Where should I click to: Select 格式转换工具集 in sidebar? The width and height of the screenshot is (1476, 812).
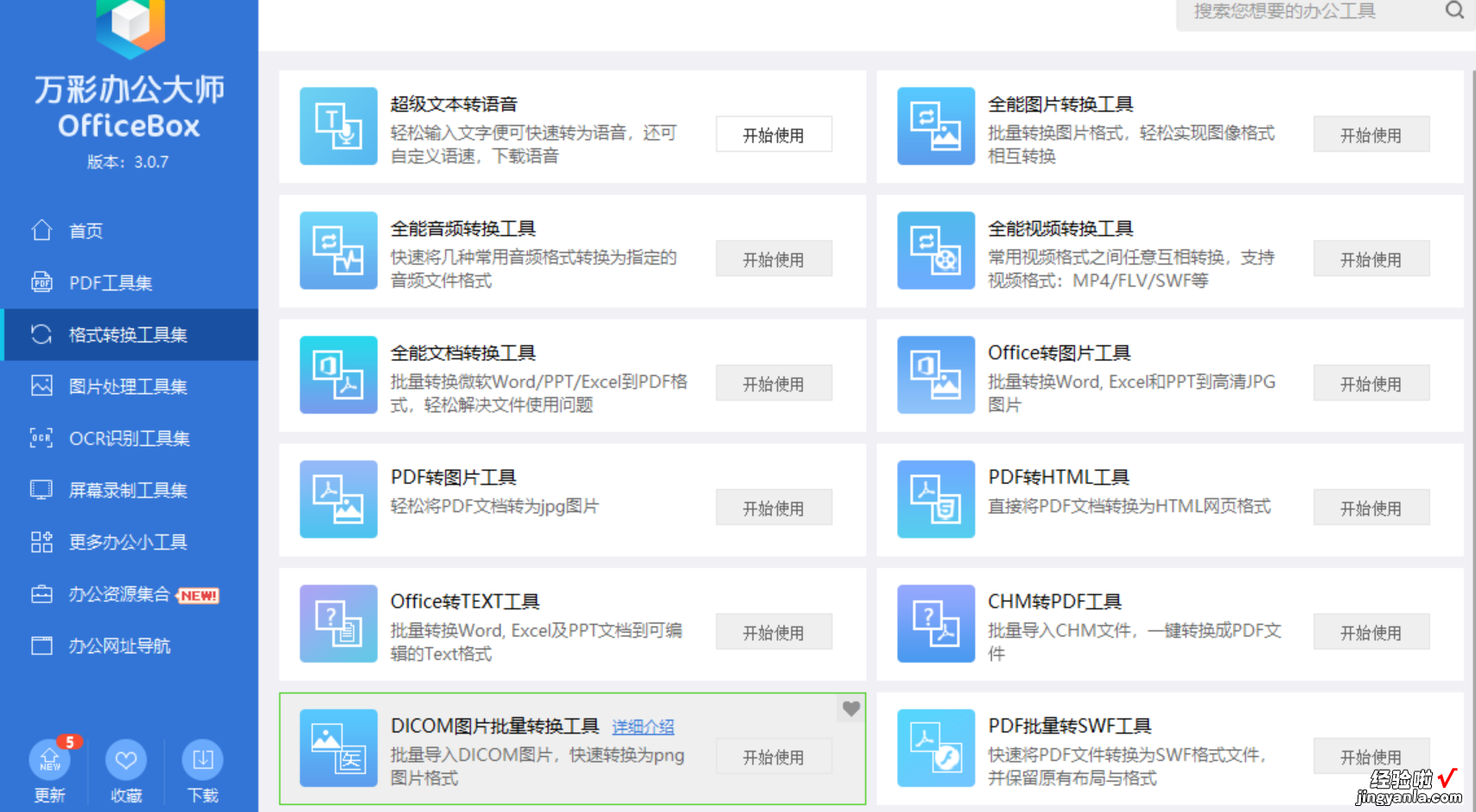130,334
